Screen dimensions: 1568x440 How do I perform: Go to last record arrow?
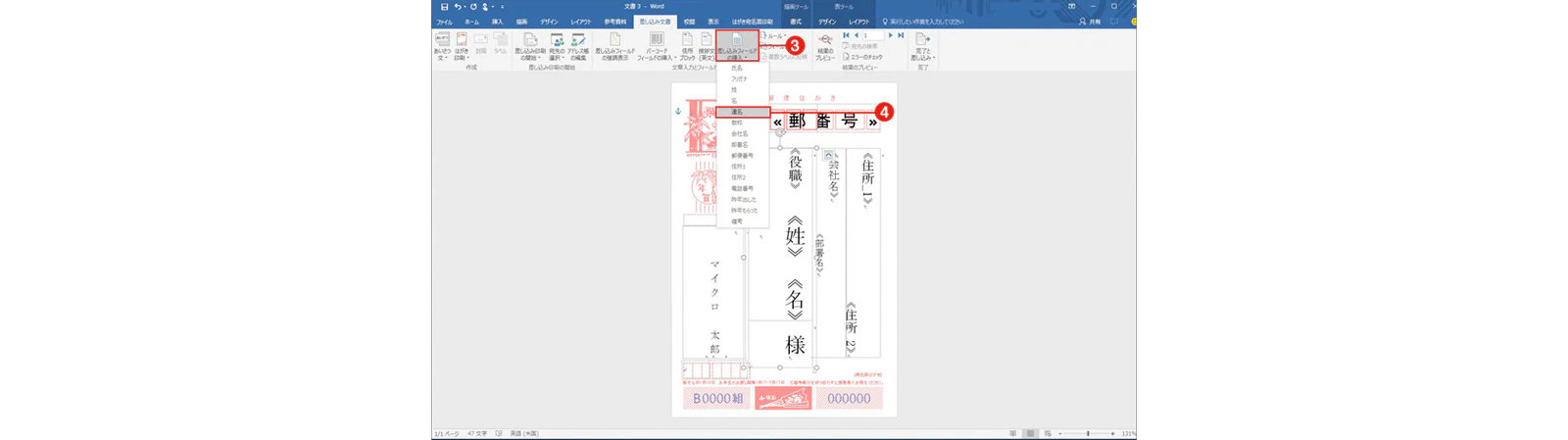coord(901,35)
